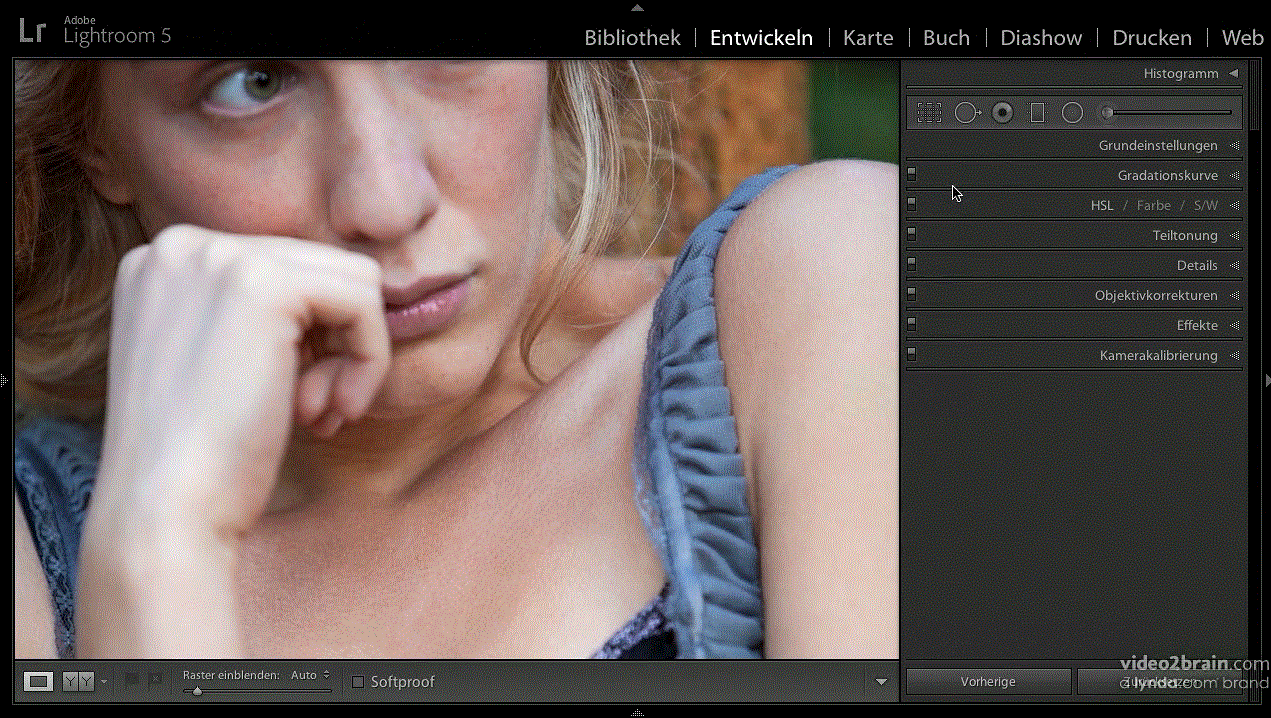
Task: Click the Histogramm panel title
Action: pos(1181,74)
